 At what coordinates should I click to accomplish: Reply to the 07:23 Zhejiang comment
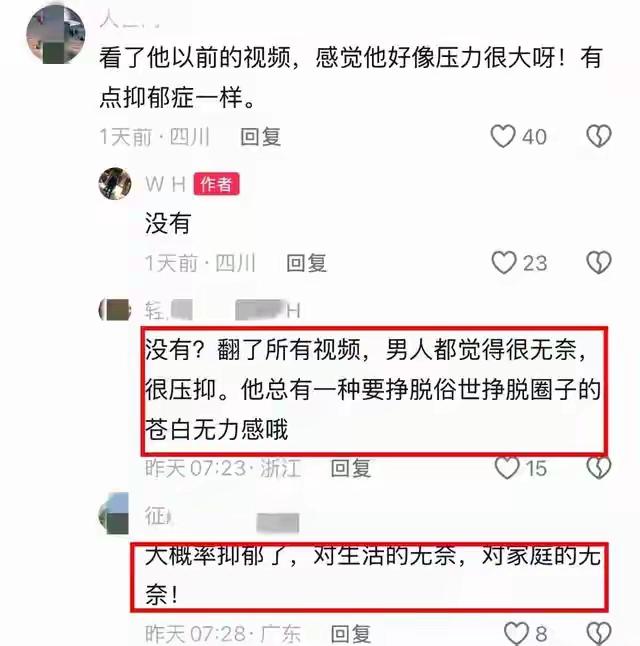[x=351, y=468]
